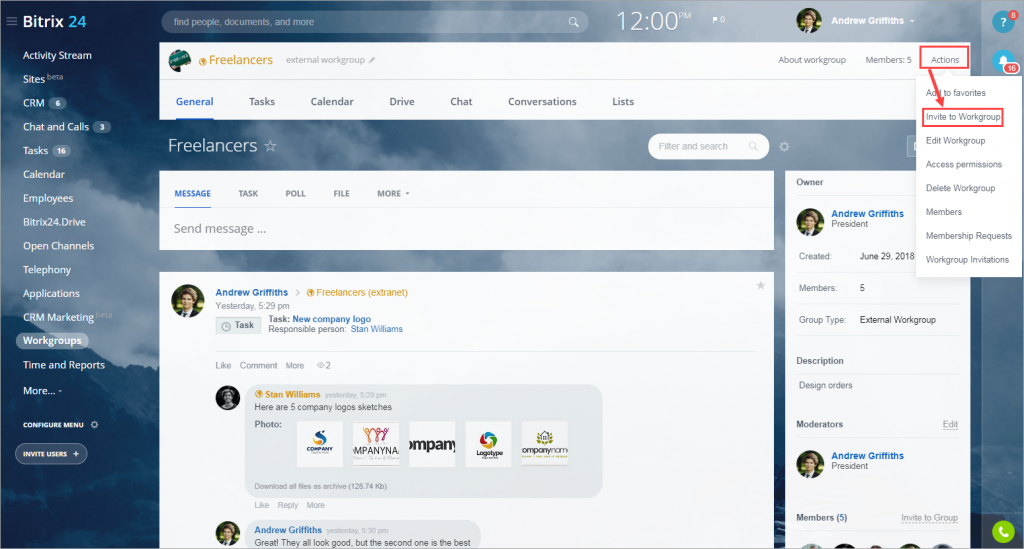Click the Send message input field

click(x=466, y=228)
